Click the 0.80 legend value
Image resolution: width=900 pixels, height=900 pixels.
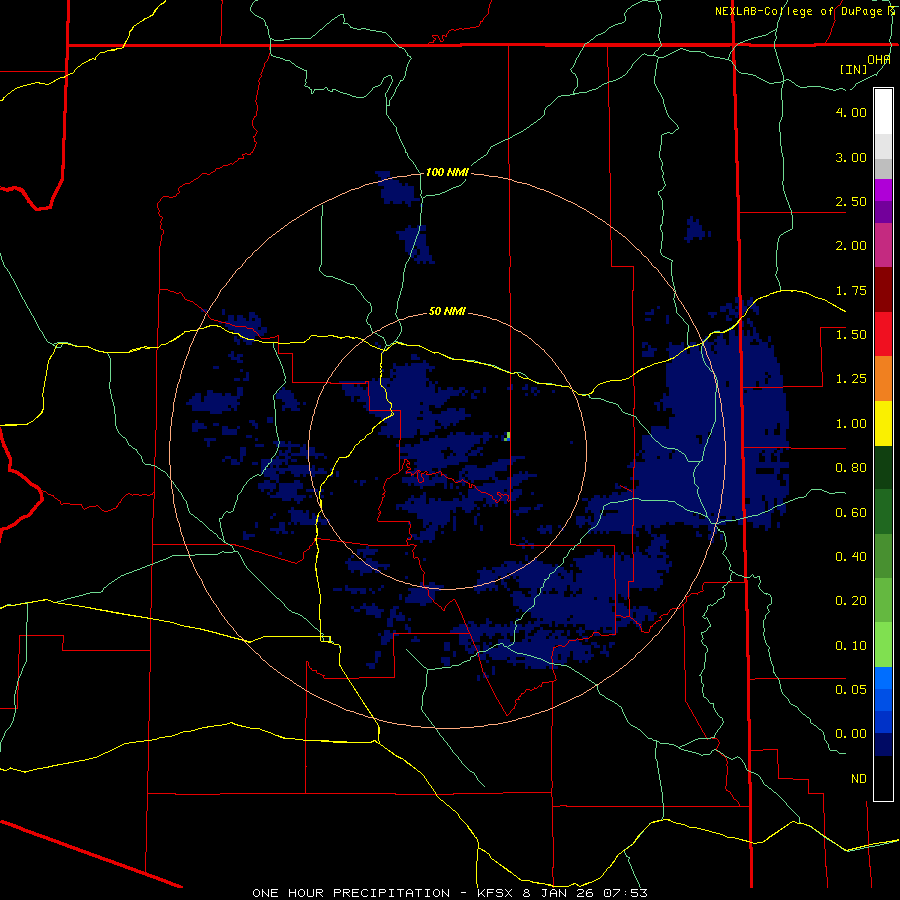pos(851,468)
